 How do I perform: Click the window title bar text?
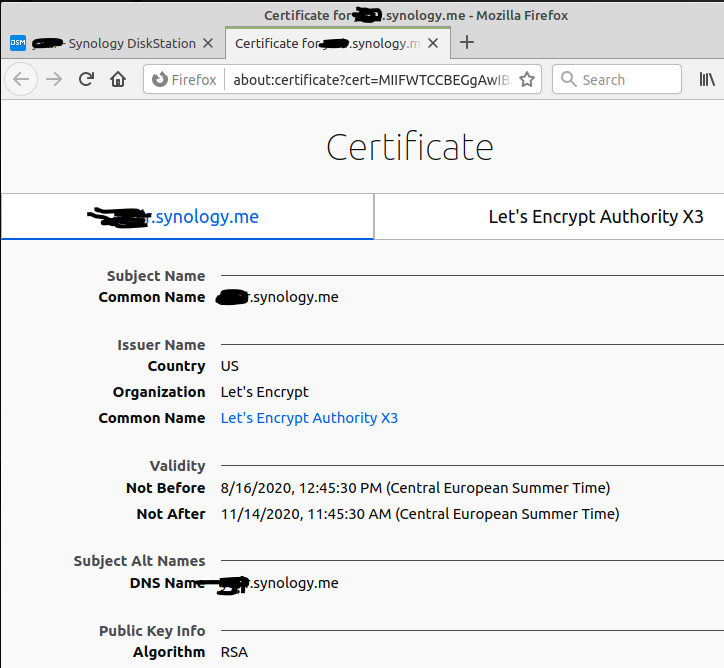[x=416, y=15]
